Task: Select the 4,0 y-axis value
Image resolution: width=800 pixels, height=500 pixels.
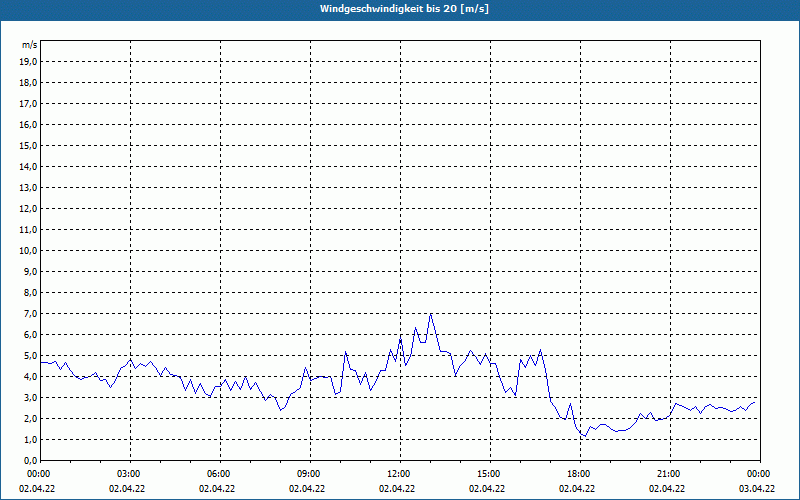Action: [x=30, y=377]
